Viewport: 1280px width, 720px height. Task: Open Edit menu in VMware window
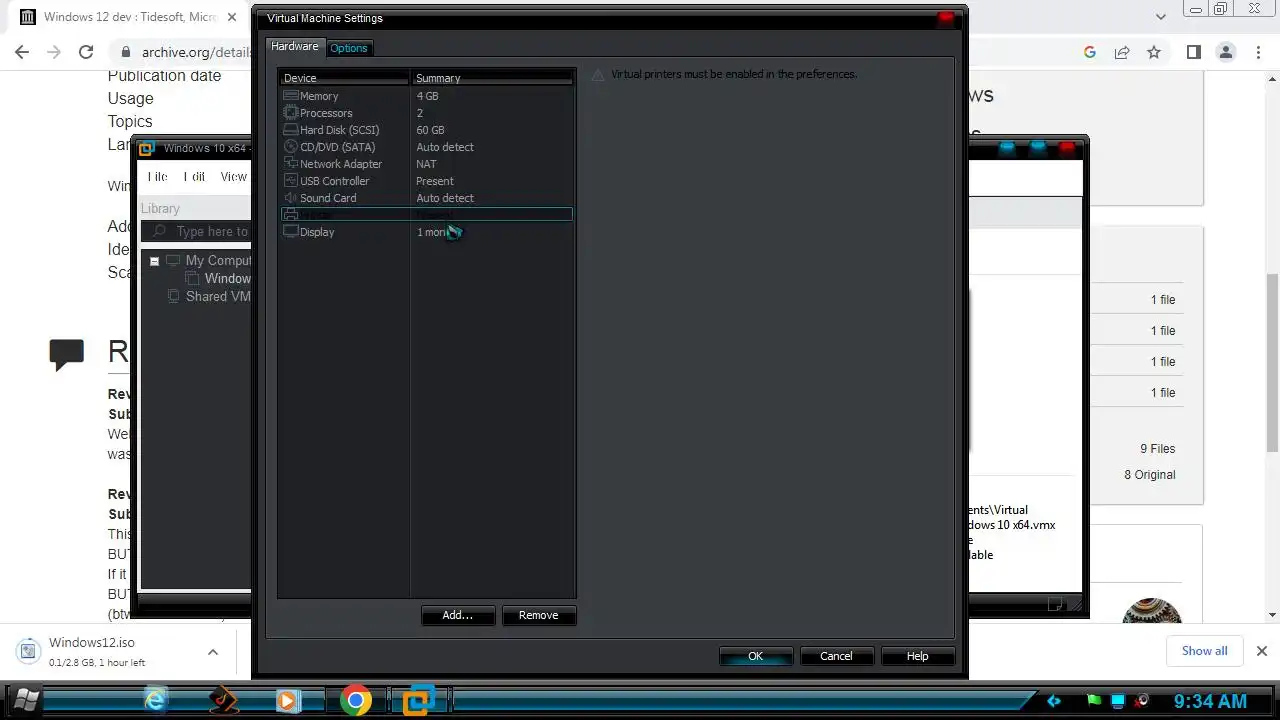tap(195, 177)
